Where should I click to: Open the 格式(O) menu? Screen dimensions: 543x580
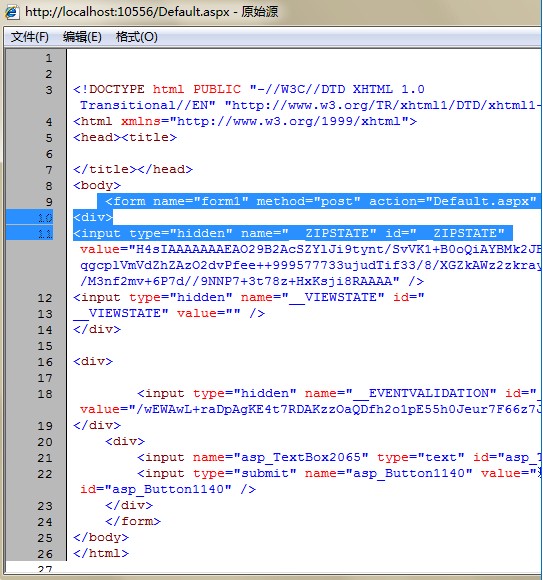[136, 37]
